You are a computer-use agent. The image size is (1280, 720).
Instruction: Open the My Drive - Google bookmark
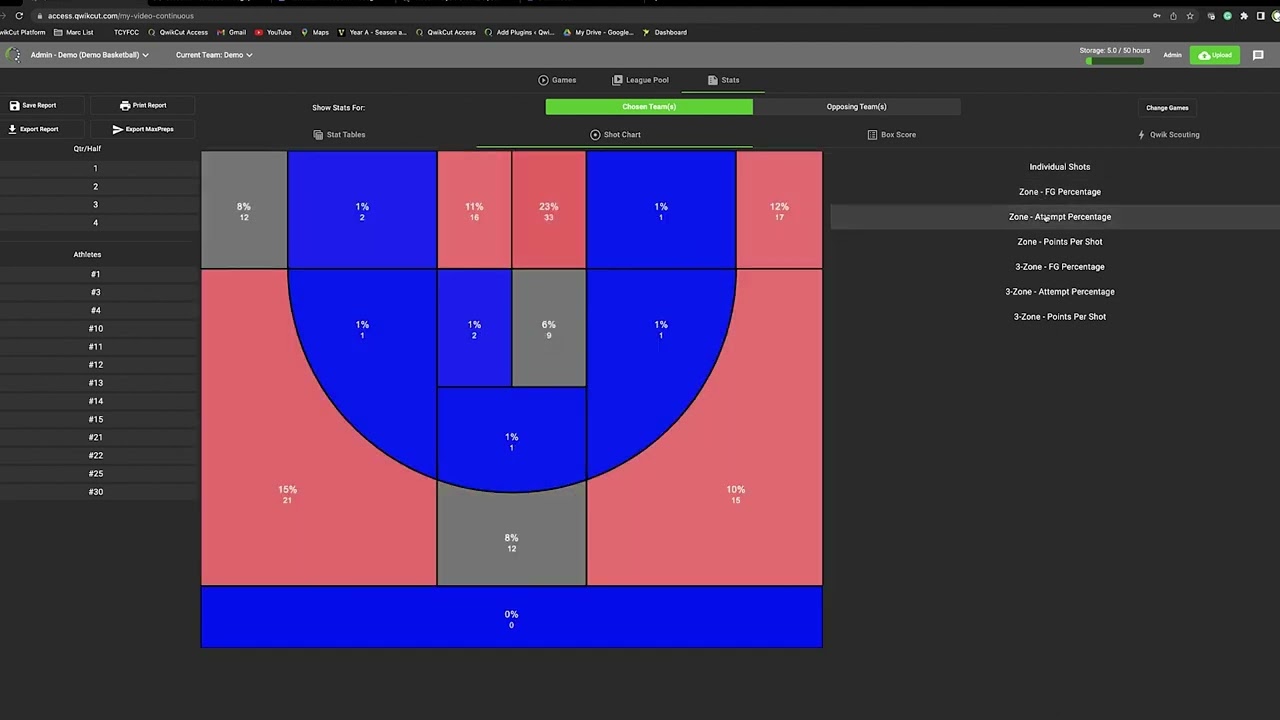[598, 32]
